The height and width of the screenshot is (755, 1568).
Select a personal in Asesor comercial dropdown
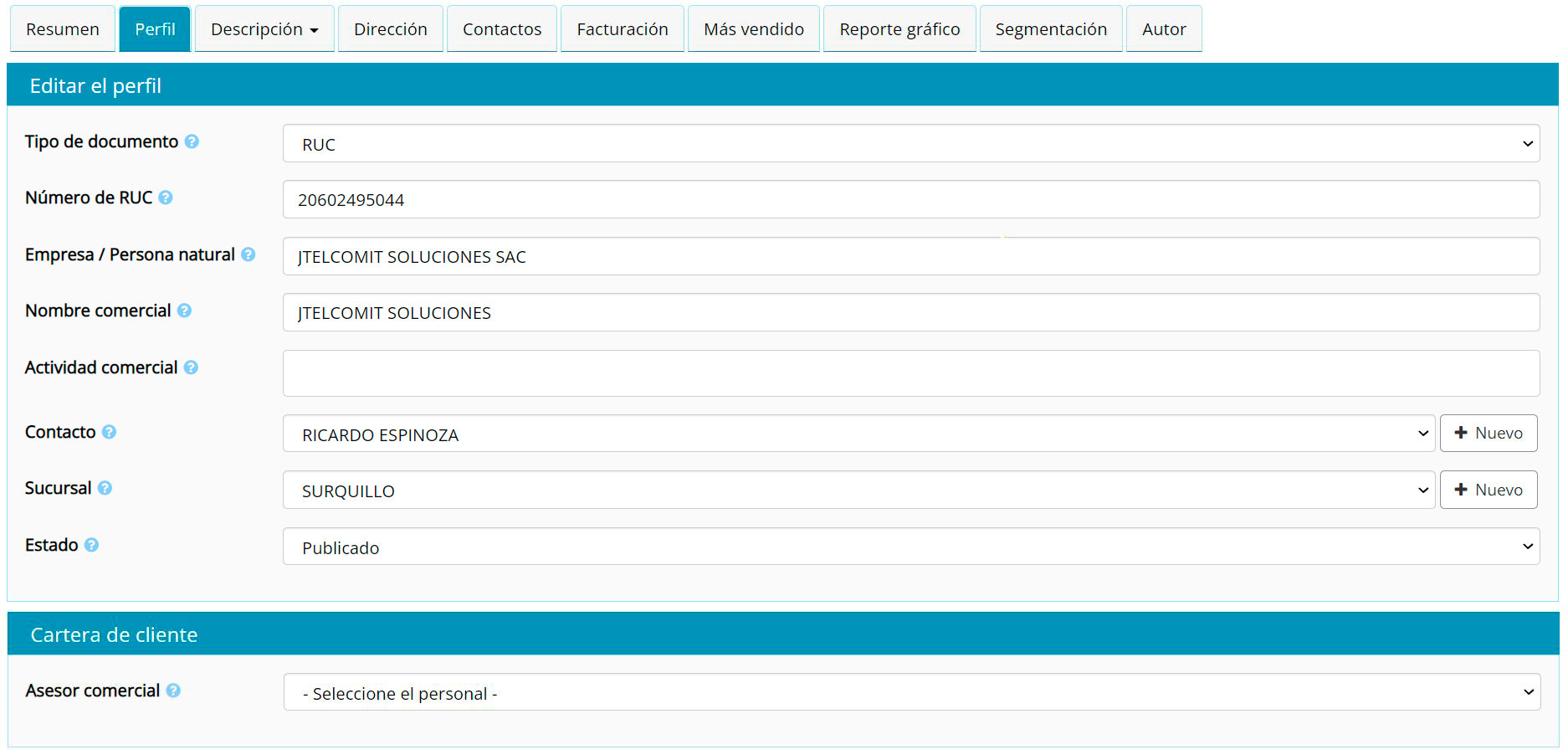tap(911, 692)
